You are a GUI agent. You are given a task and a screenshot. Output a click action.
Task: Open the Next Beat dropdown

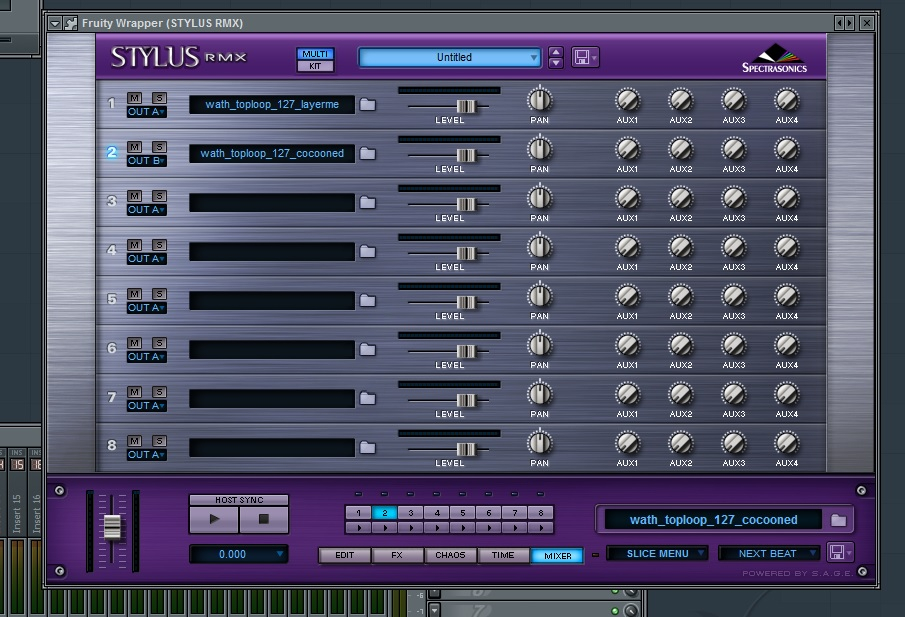768,553
